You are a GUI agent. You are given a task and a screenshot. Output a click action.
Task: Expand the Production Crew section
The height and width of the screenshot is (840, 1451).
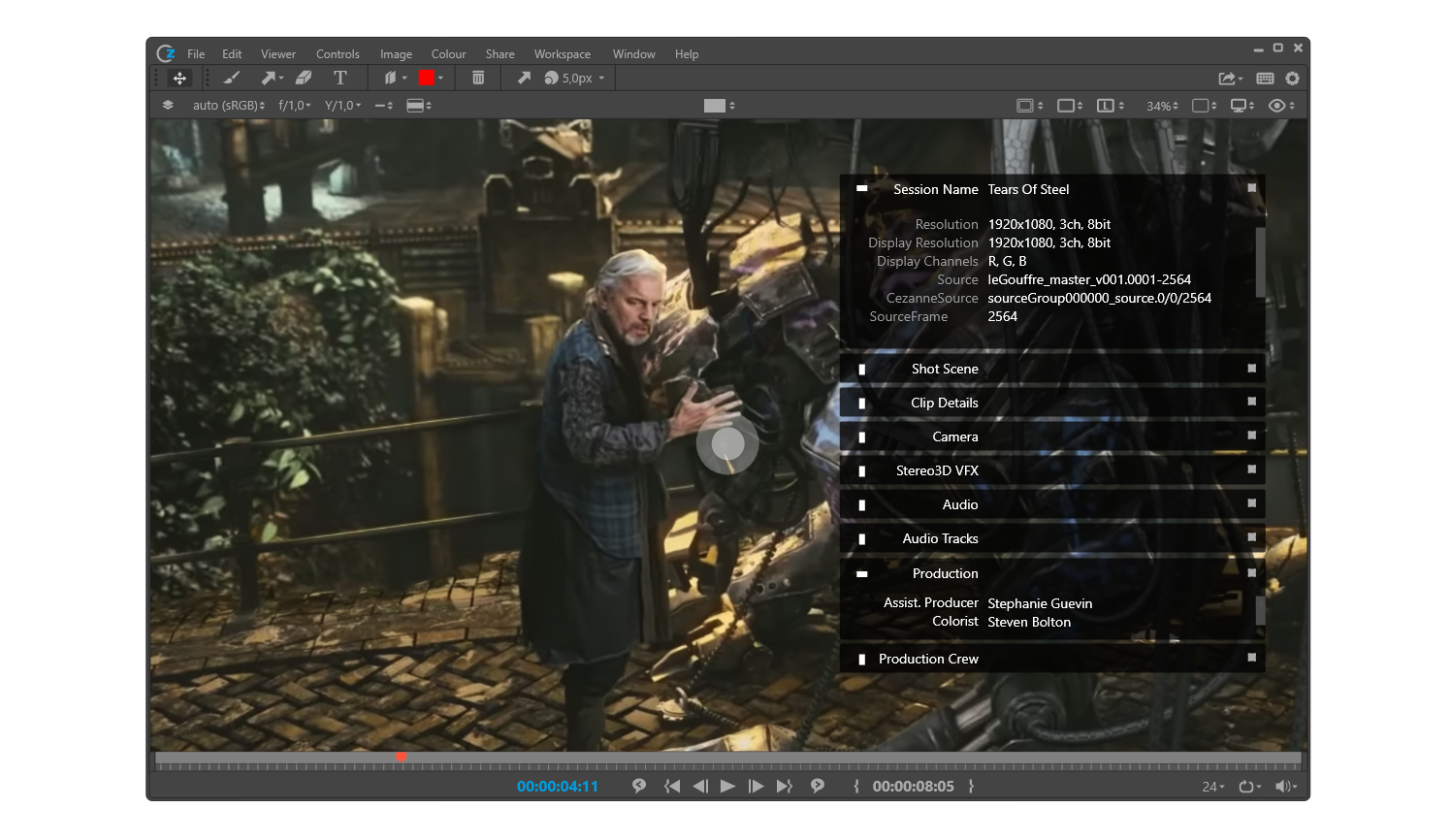[x=861, y=660]
